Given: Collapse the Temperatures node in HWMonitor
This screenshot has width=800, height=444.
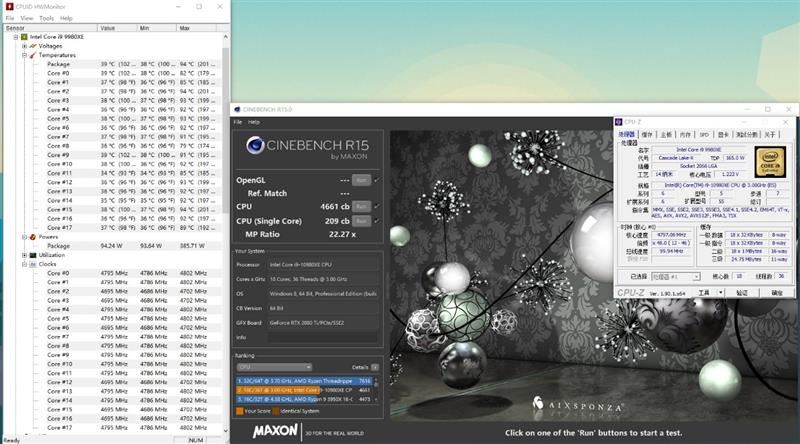Looking at the screenshot, I should (x=24, y=55).
